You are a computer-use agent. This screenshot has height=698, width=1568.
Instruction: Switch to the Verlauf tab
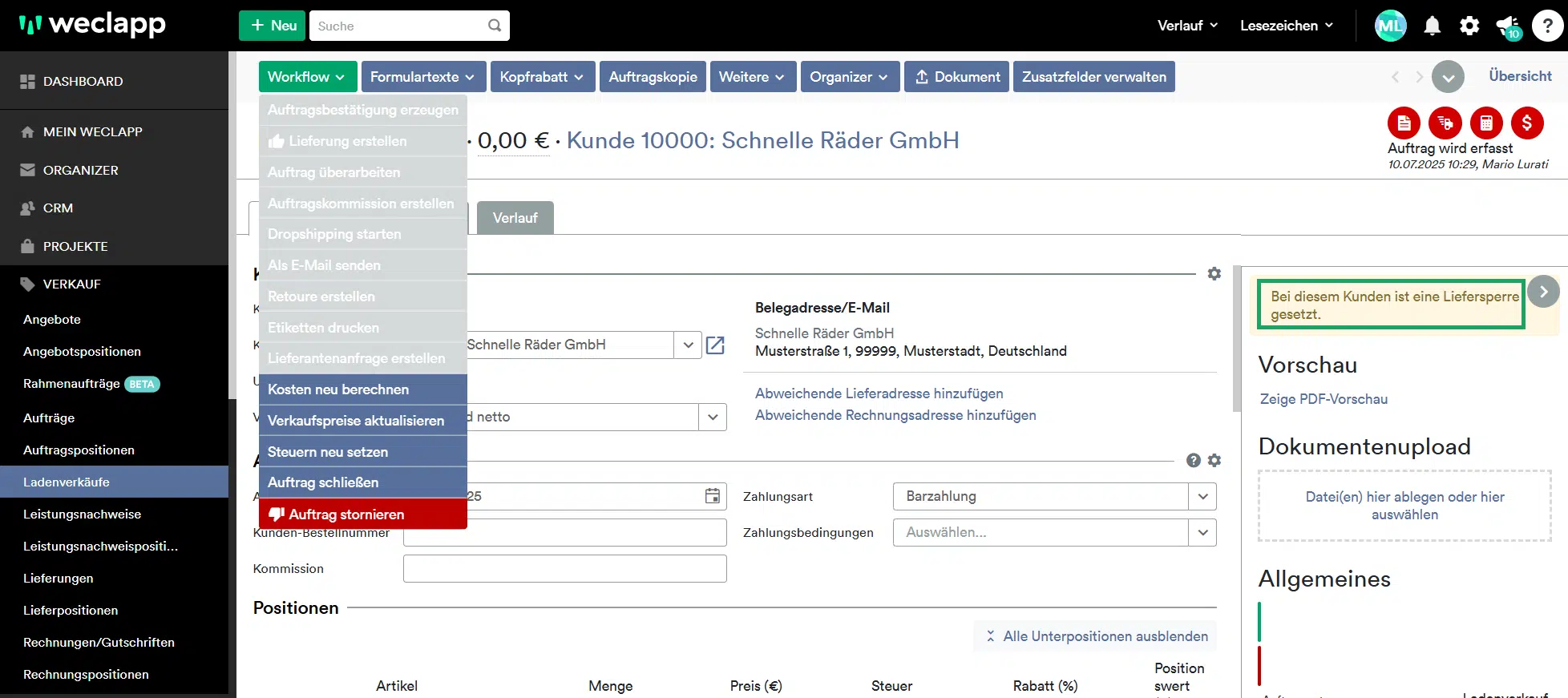point(515,218)
